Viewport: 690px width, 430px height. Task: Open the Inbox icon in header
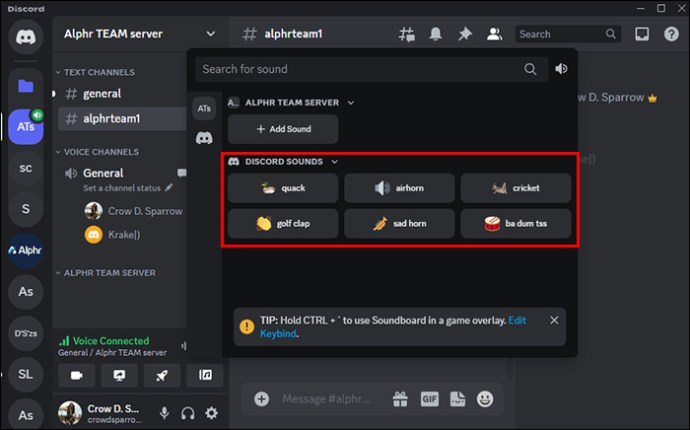(642, 34)
